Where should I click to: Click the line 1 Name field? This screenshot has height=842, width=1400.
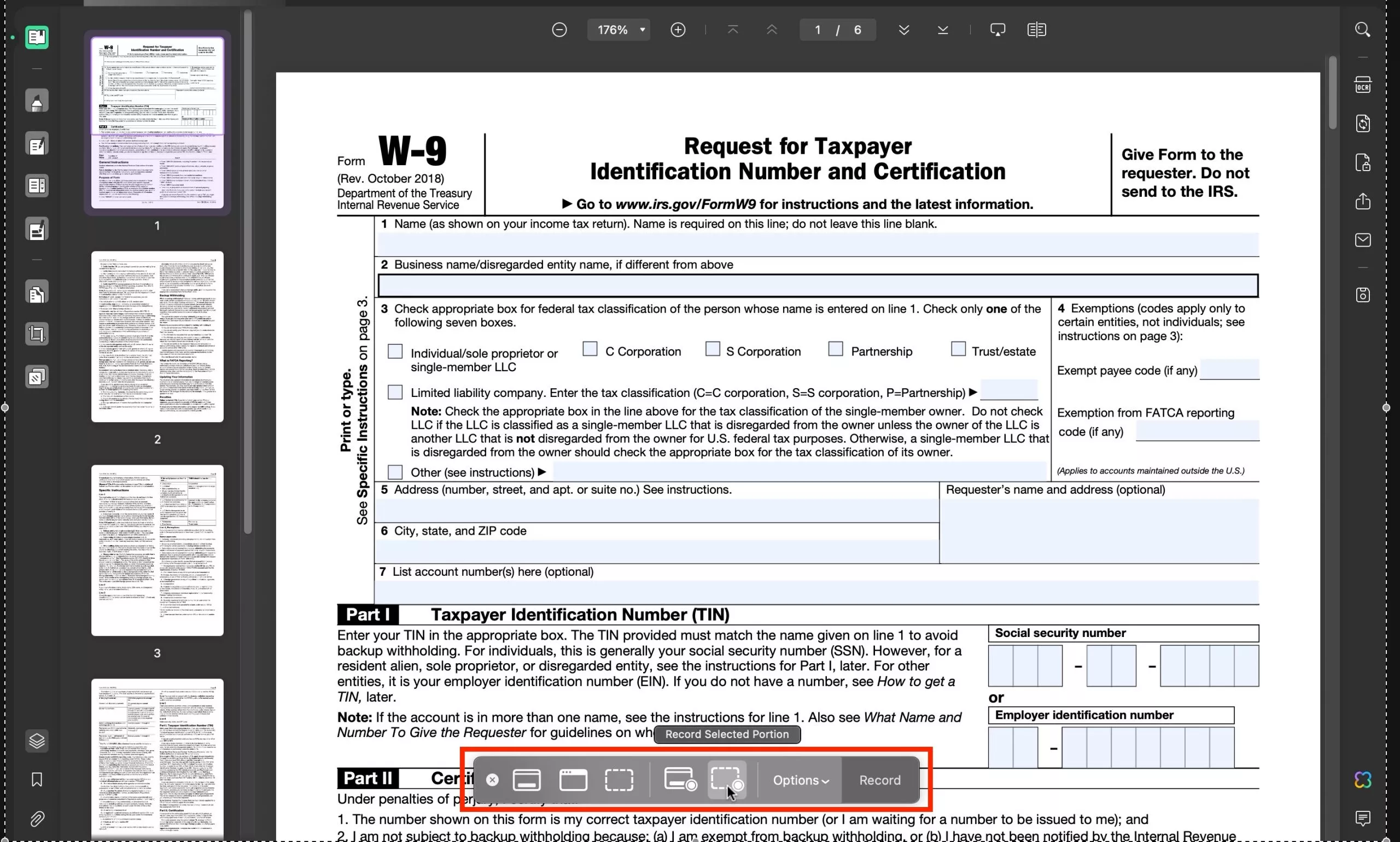[x=818, y=244]
